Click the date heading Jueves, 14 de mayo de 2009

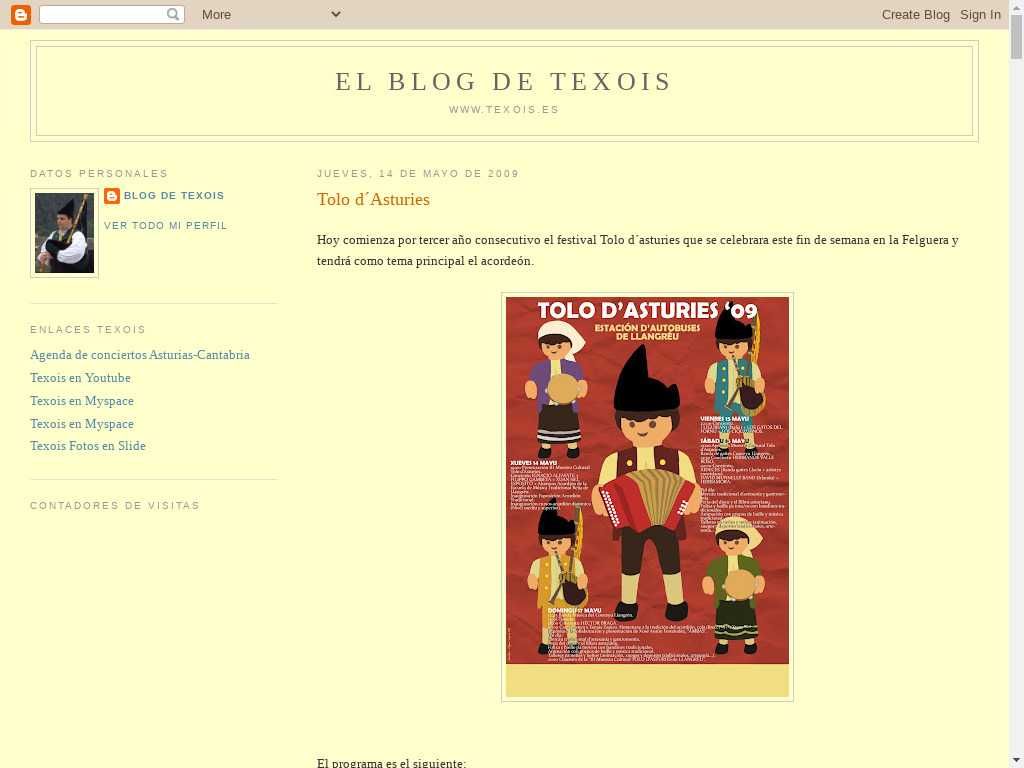[x=418, y=173]
